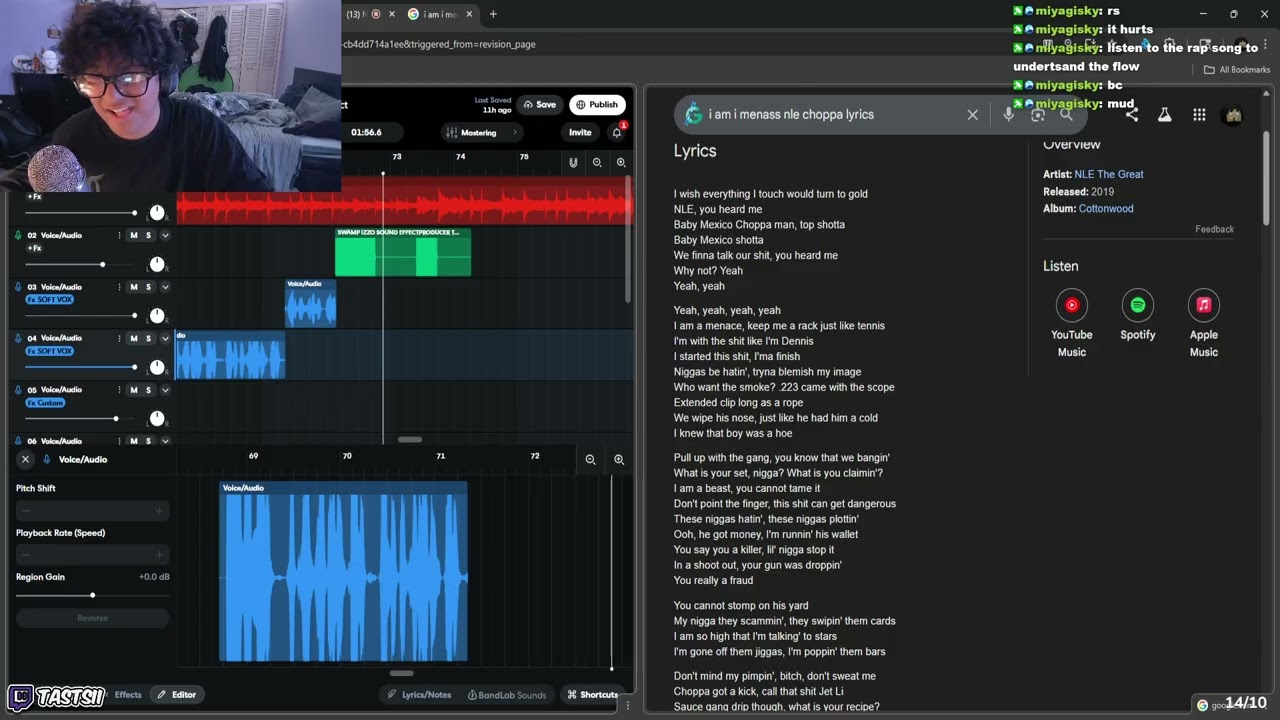Image resolution: width=1280 pixels, height=720 pixels.
Task: Open BandLab Sounds panel
Action: 506,694
